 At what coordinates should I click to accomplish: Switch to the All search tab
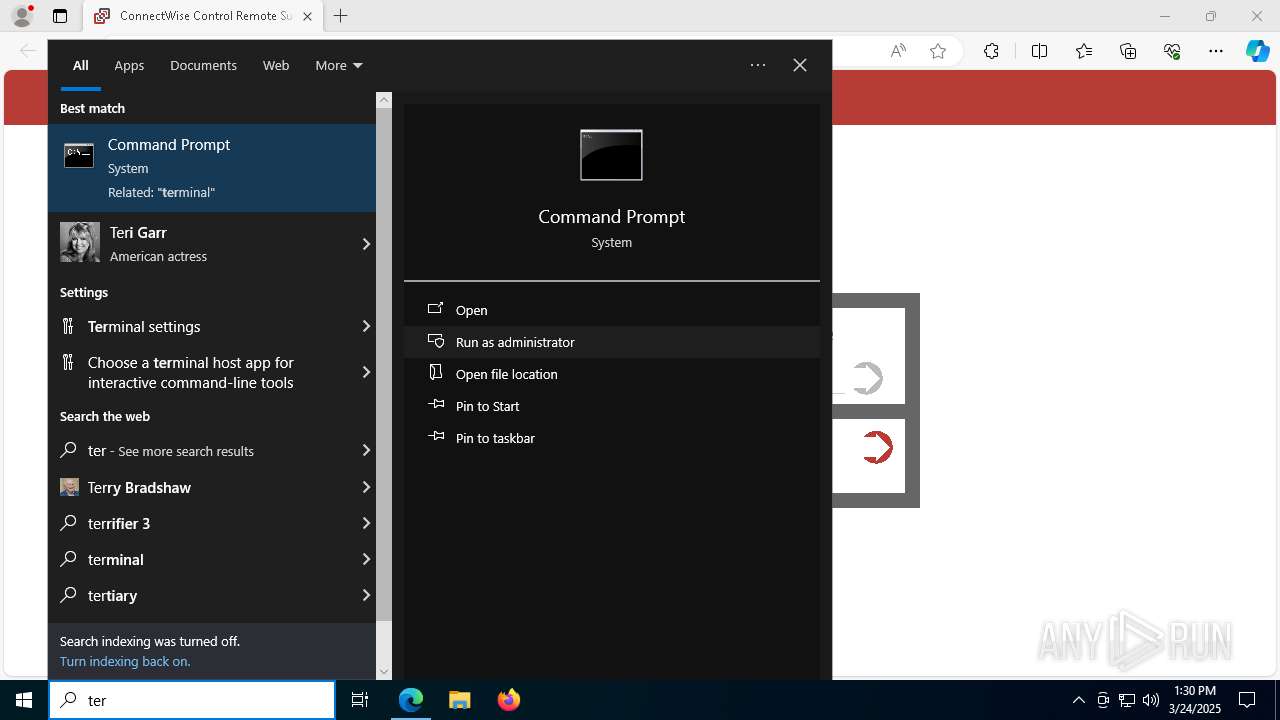coord(81,65)
